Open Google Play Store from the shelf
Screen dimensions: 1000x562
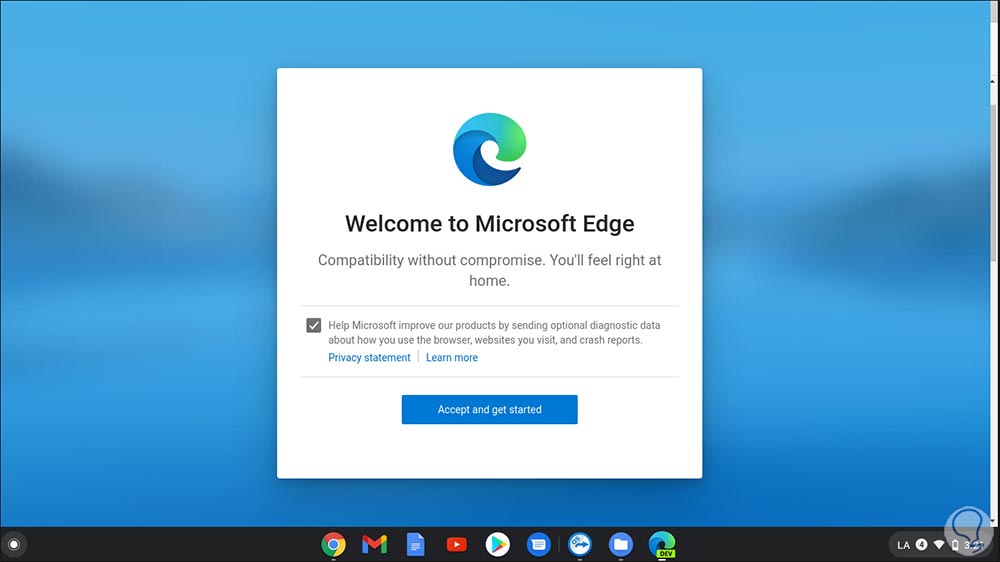pos(497,544)
